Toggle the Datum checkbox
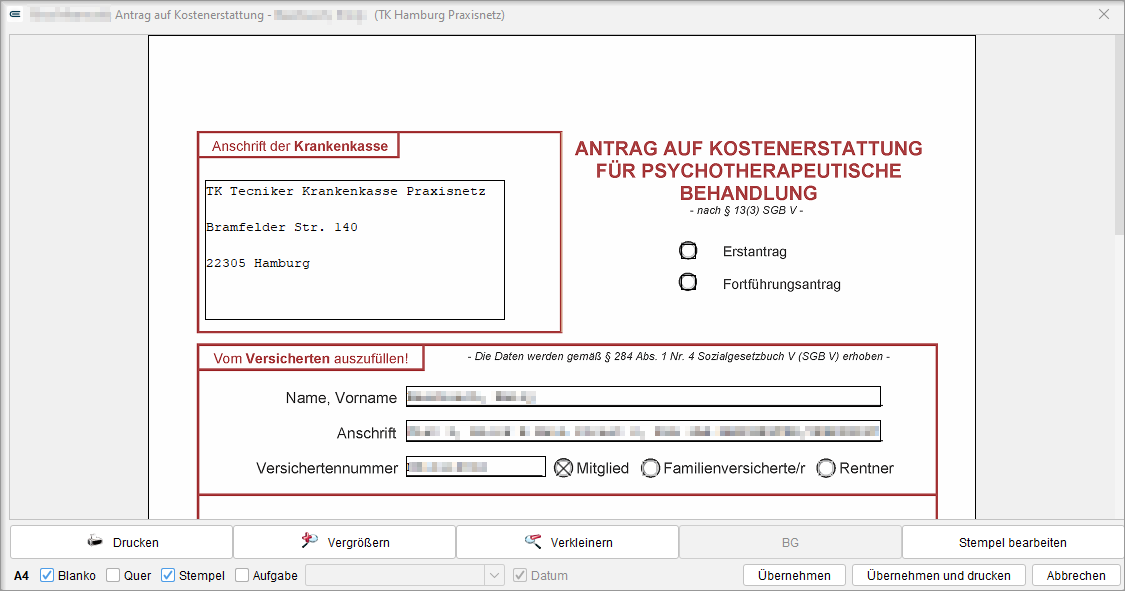This screenshot has width=1125, height=591. [519, 575]
